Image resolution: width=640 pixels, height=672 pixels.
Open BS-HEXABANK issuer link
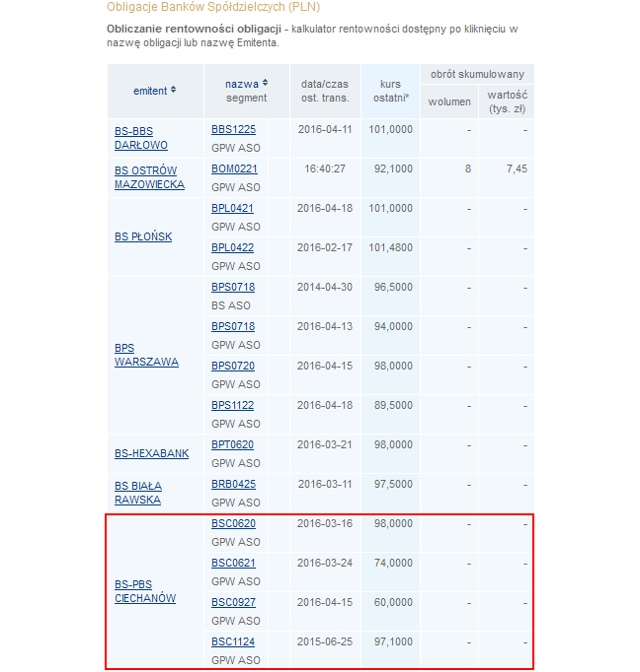coord(151,453)
